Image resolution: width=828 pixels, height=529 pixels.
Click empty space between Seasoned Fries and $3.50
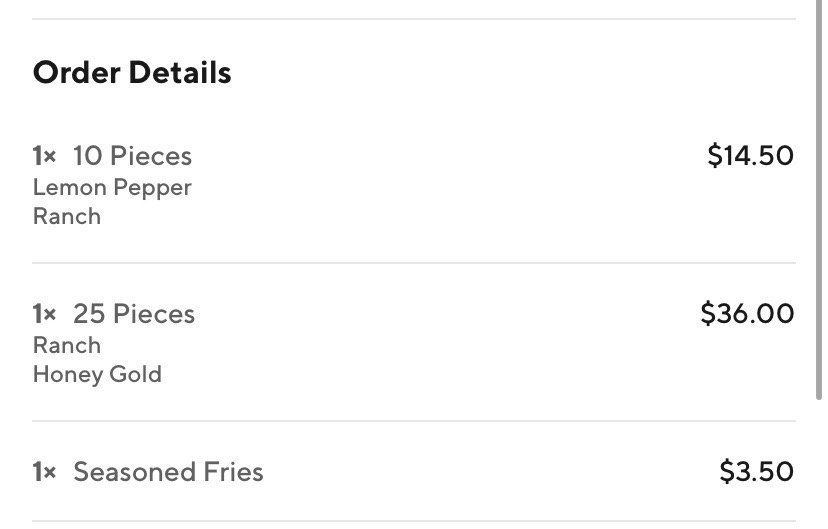click(x=490, y=472)
